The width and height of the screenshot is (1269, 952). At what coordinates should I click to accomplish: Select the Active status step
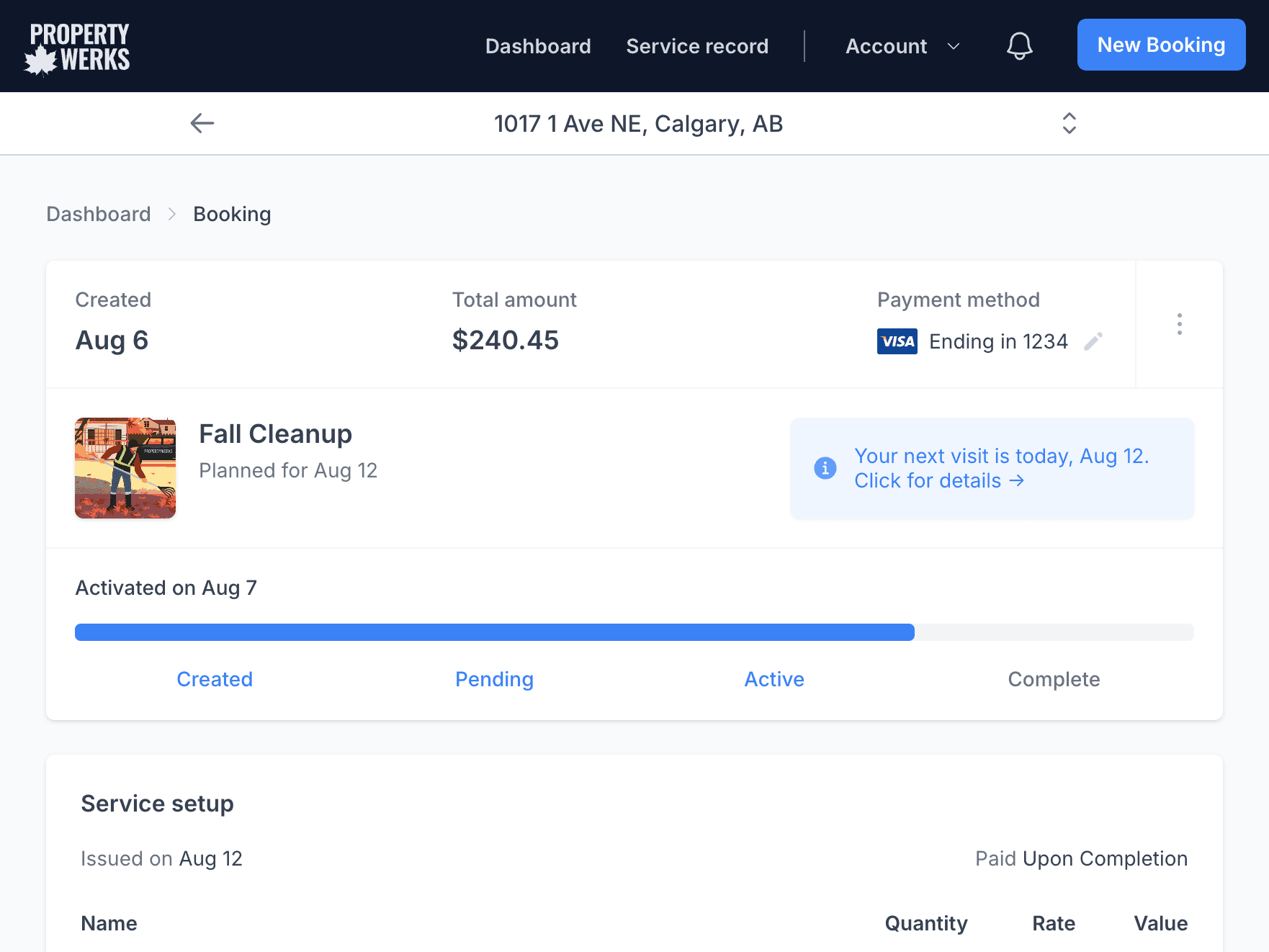point(774,679)
